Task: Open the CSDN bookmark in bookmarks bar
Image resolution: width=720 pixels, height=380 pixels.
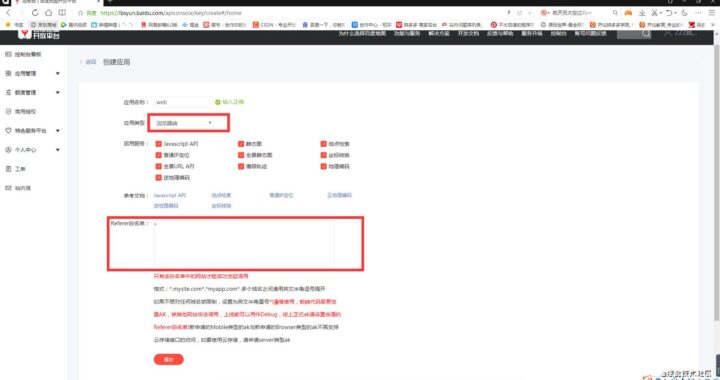Action: [x=274, y=24]
